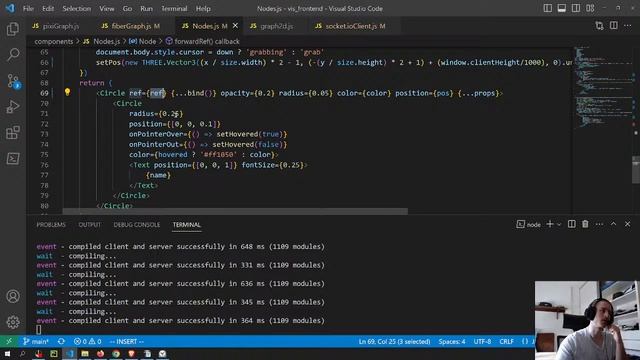The image size is (640, 360).
Task: Open Customize Layout in title bar
Action: [x=590, y=8]
